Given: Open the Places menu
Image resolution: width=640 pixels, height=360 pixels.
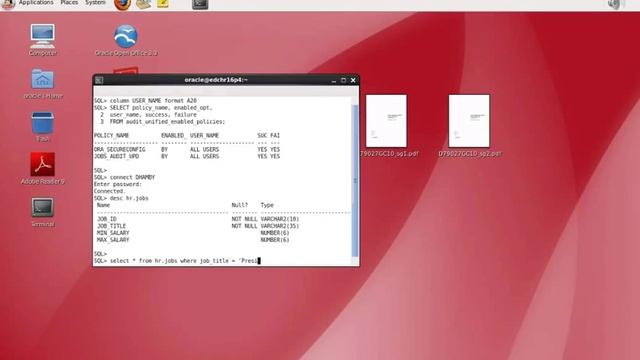Looking at the screenshot, I should pyautogui.click(x=69, y=2).
